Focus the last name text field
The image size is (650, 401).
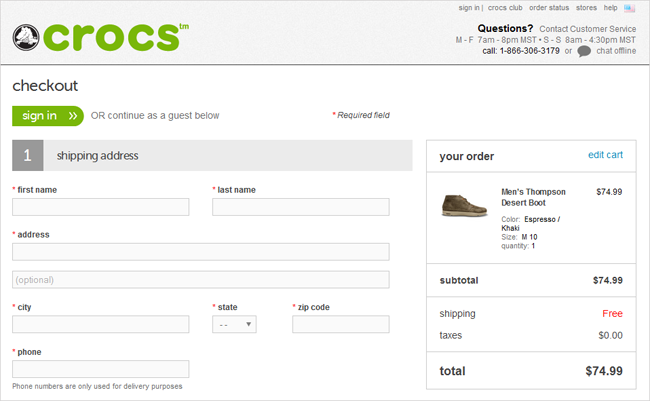[x=301, y=207]
